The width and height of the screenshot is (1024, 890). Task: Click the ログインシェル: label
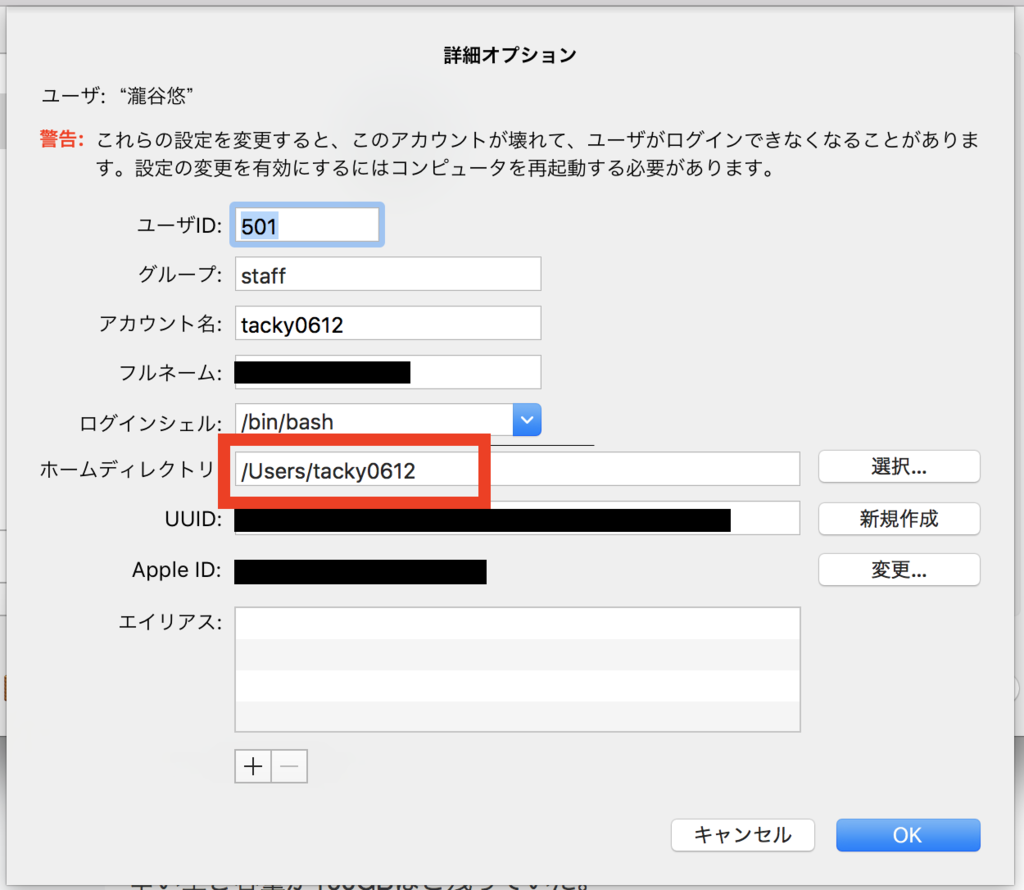(150, 423)
